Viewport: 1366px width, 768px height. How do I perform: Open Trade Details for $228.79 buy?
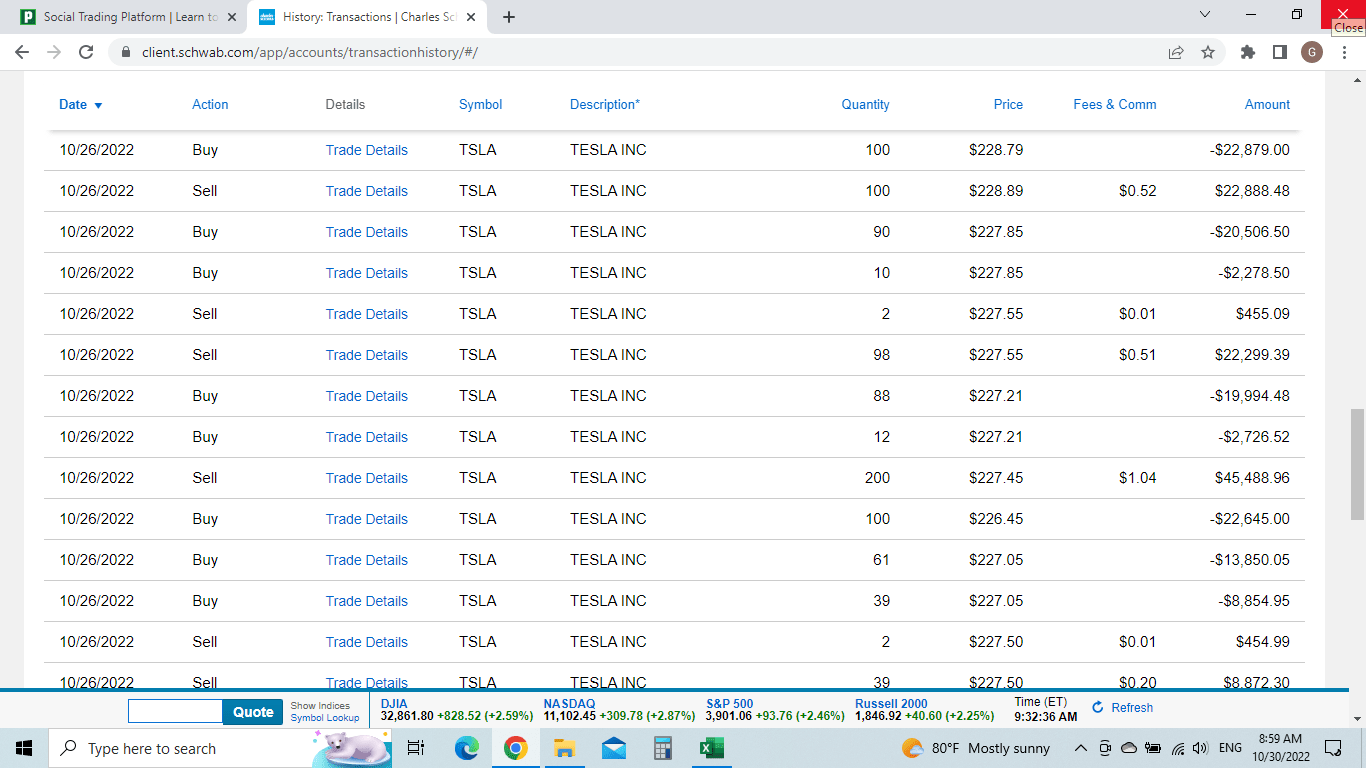(x=366, y=150)
